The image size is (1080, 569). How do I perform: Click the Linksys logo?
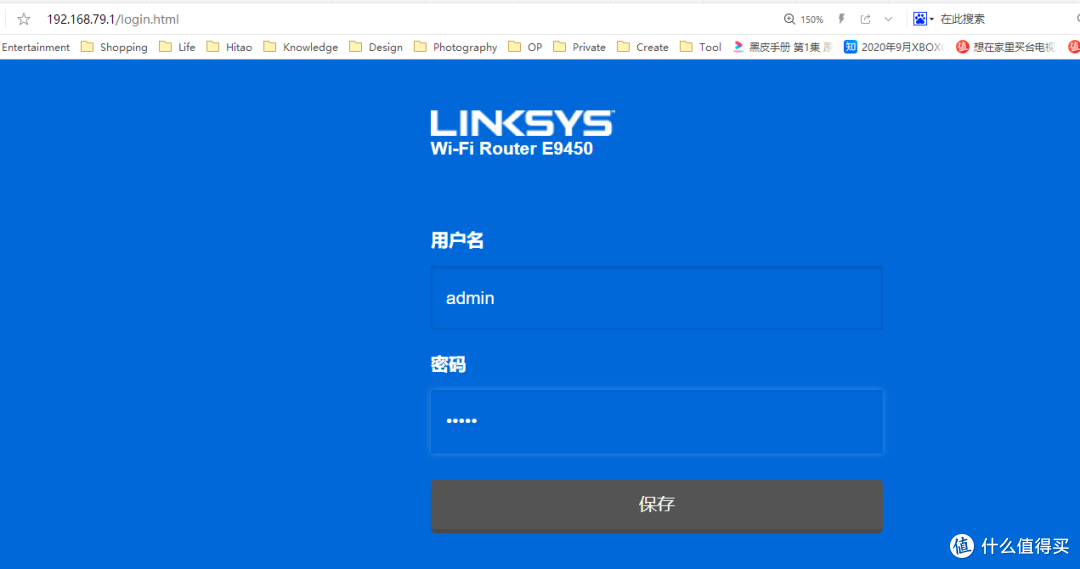pos(522,123)
